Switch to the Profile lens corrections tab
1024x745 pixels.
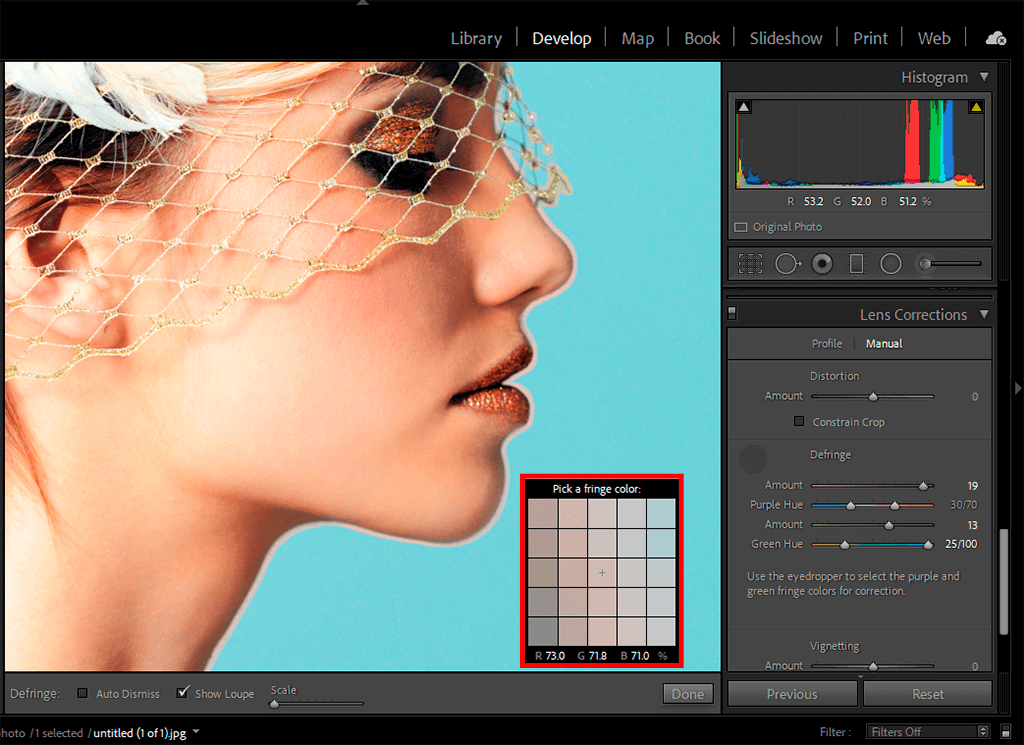tap(827, 343)
